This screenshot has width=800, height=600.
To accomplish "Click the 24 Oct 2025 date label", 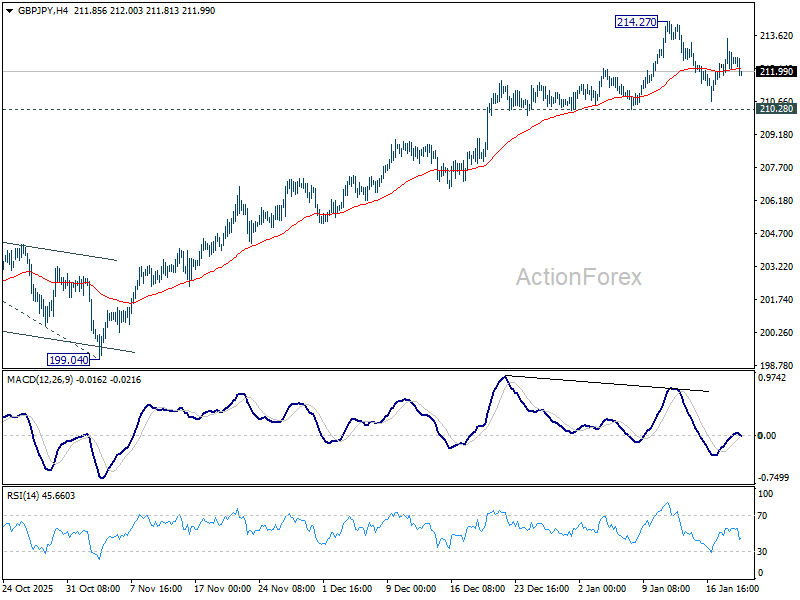I will [x=28, y=588].
